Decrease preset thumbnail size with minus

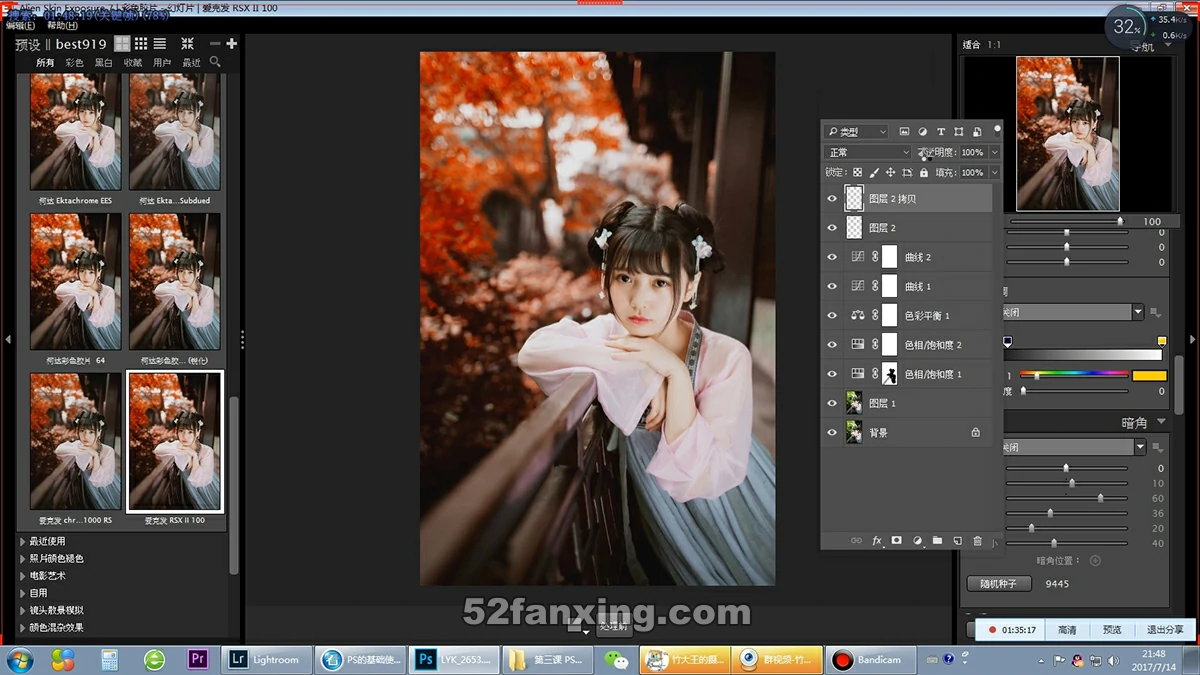[215, 44]
